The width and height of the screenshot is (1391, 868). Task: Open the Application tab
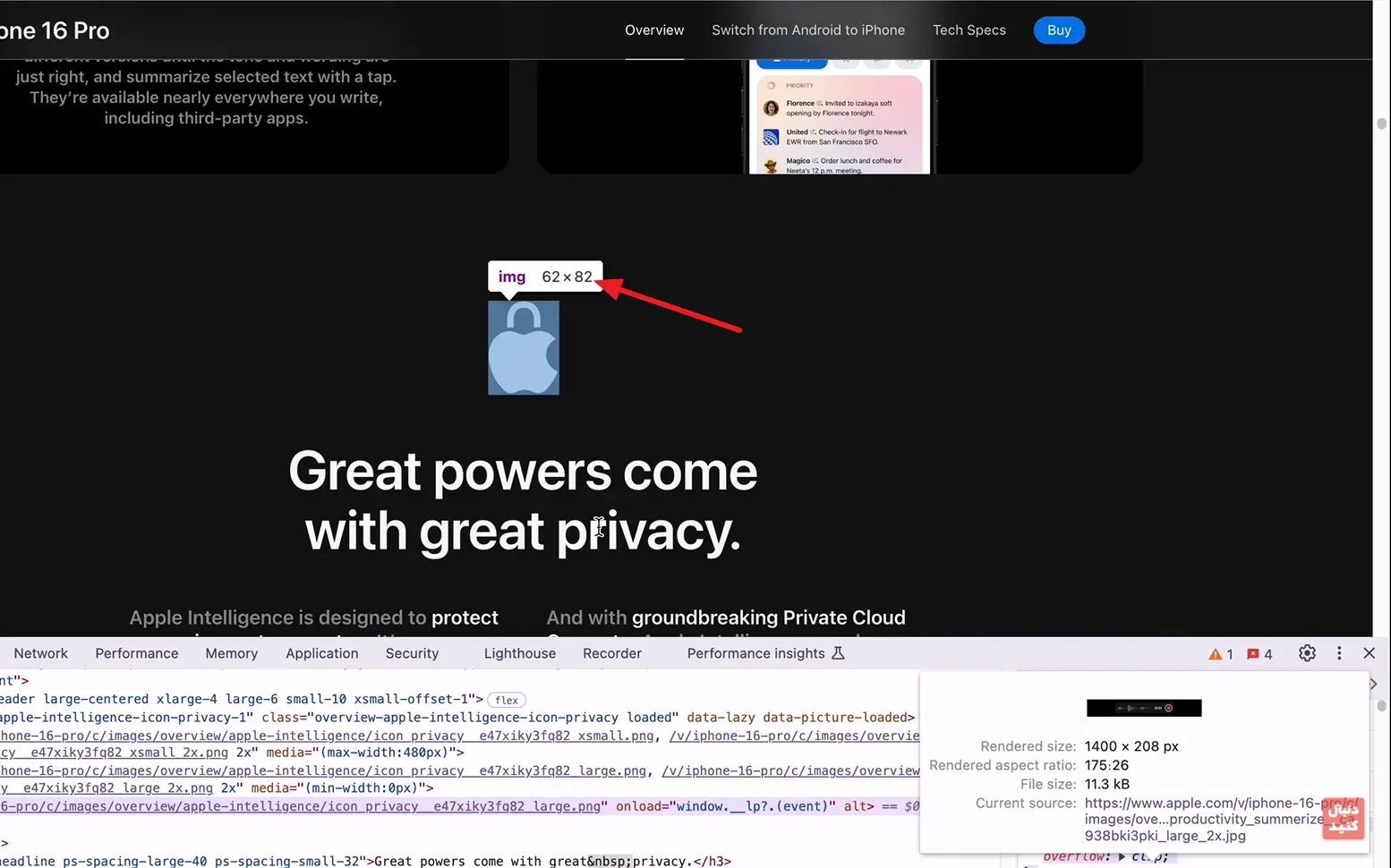pyautogui.click(x=322, y=653)
